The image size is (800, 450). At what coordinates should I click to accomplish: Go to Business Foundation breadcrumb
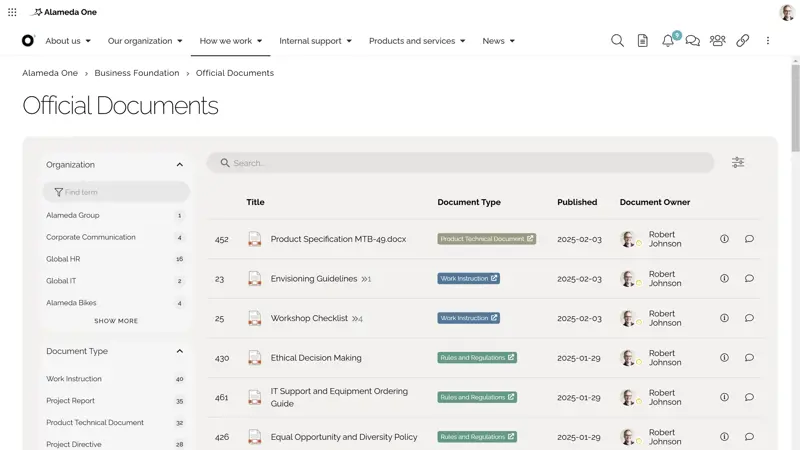pos(137,73)
